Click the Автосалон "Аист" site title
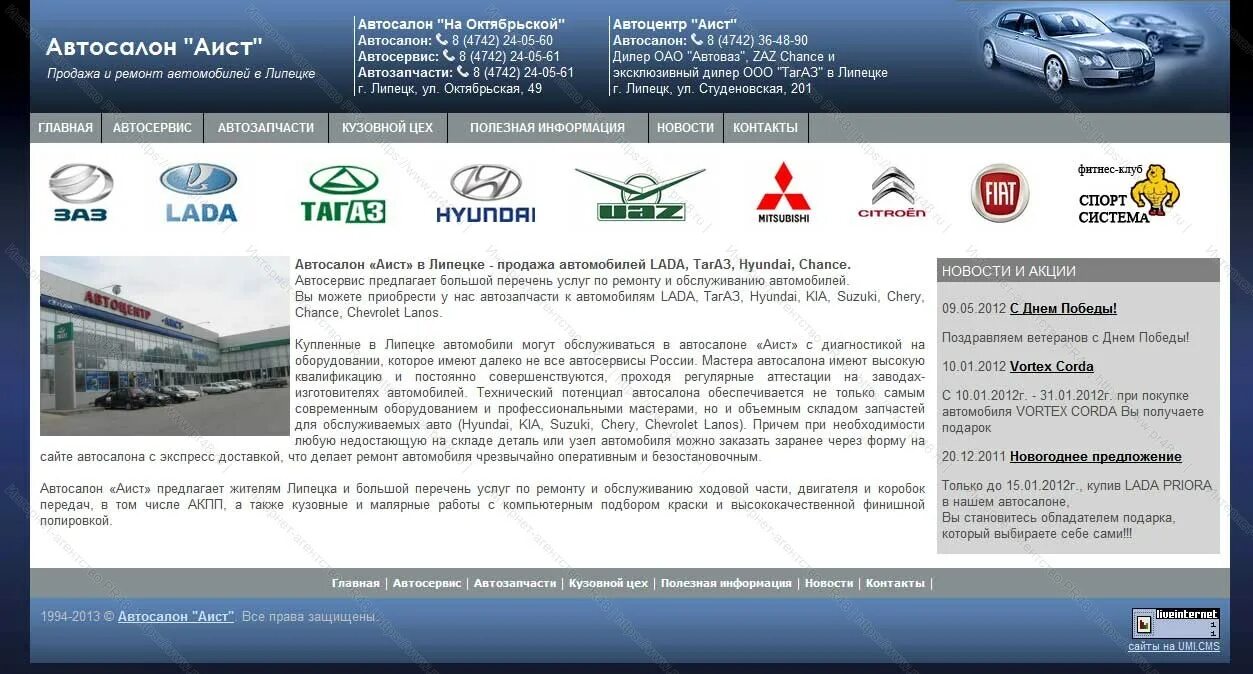 tap(154, 47)
